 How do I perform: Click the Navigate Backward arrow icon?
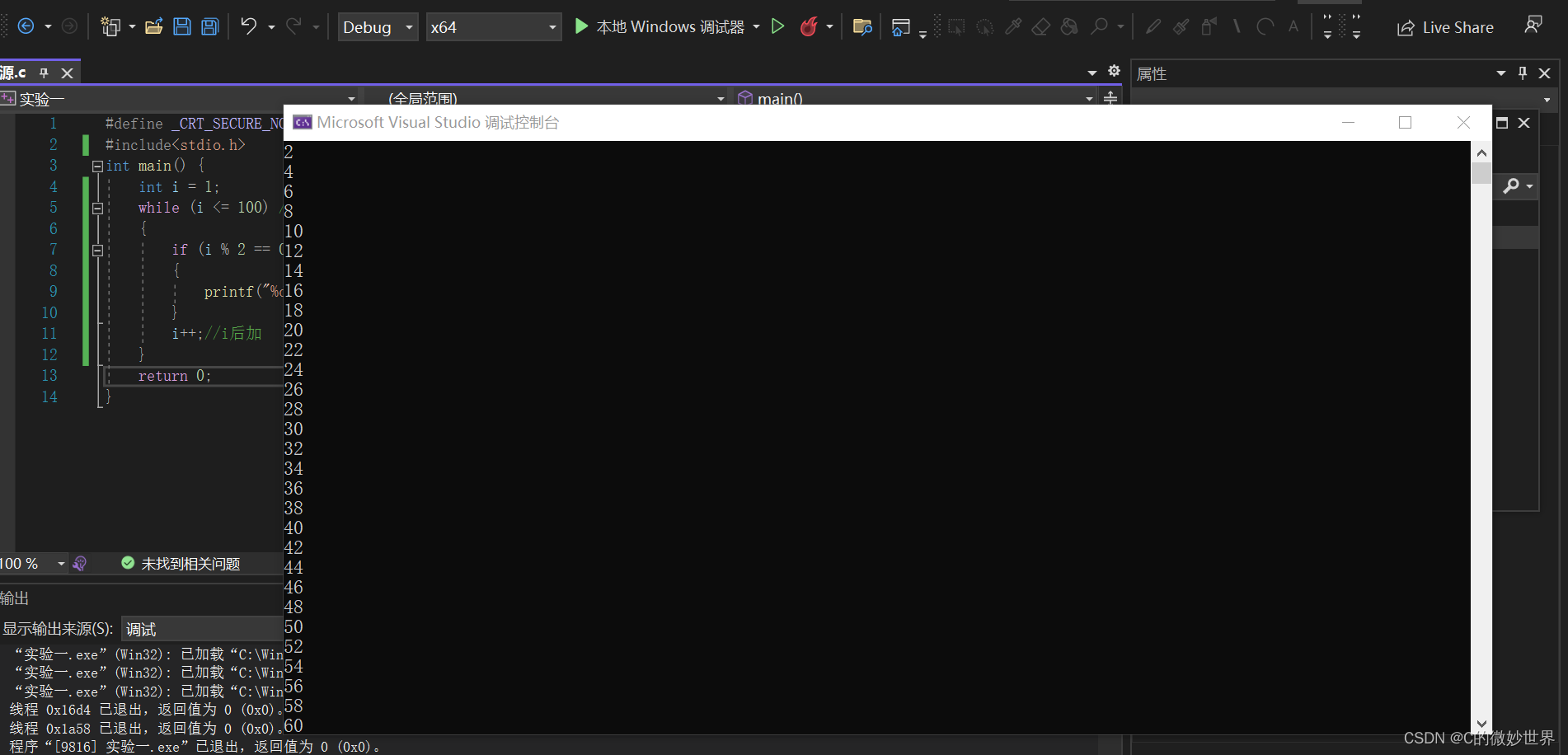click(x=26, y=26)
